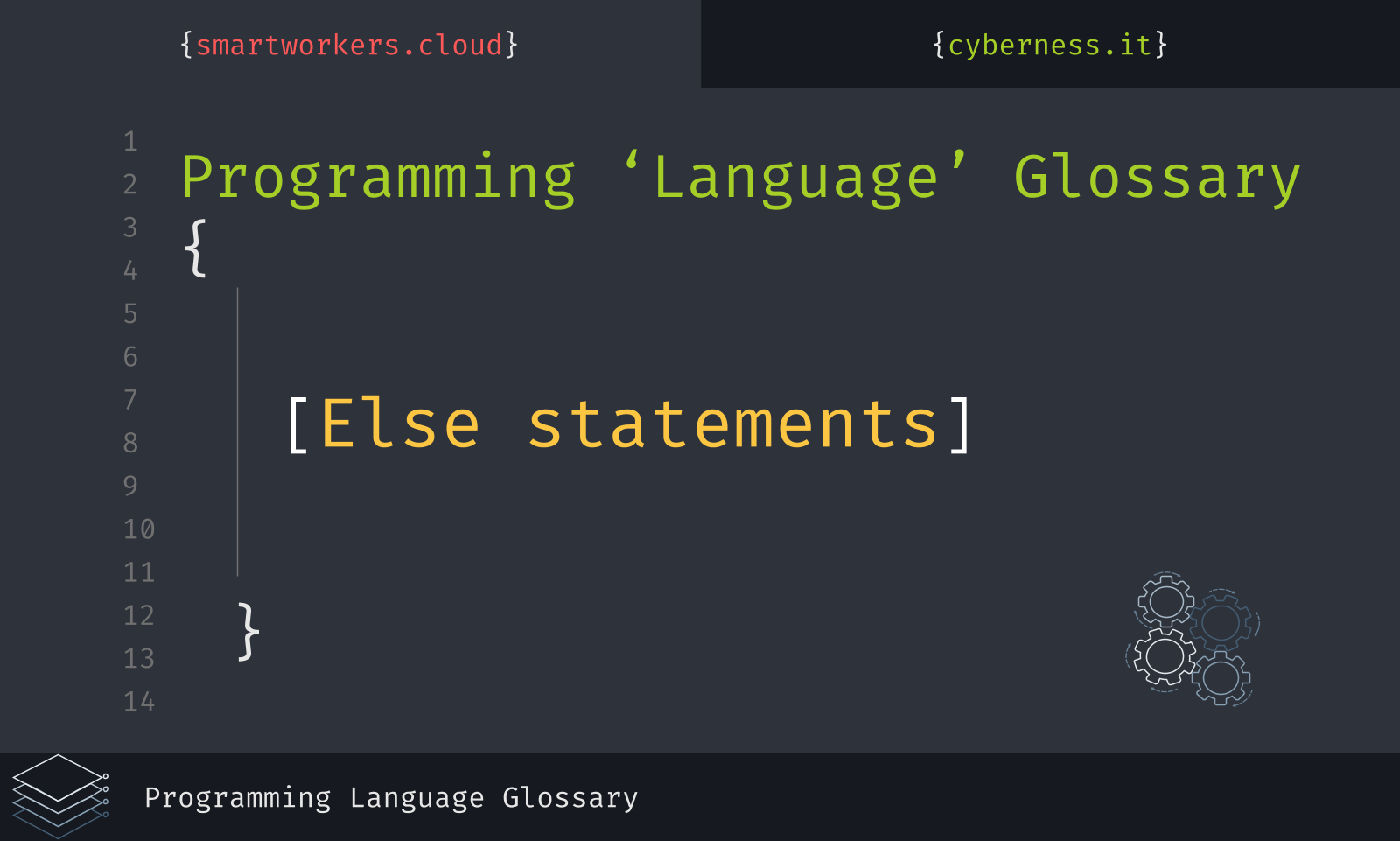Viewport: 1400px width, 841px height.
Task: Click line number 11 in gutter
Action: 139,571
